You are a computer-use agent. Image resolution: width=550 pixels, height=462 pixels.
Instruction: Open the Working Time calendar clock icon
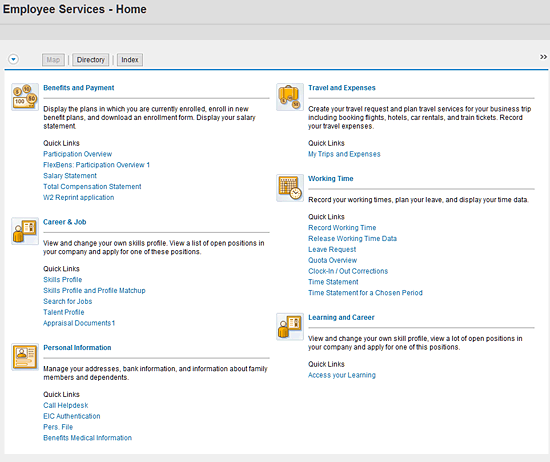pos(290,188)
